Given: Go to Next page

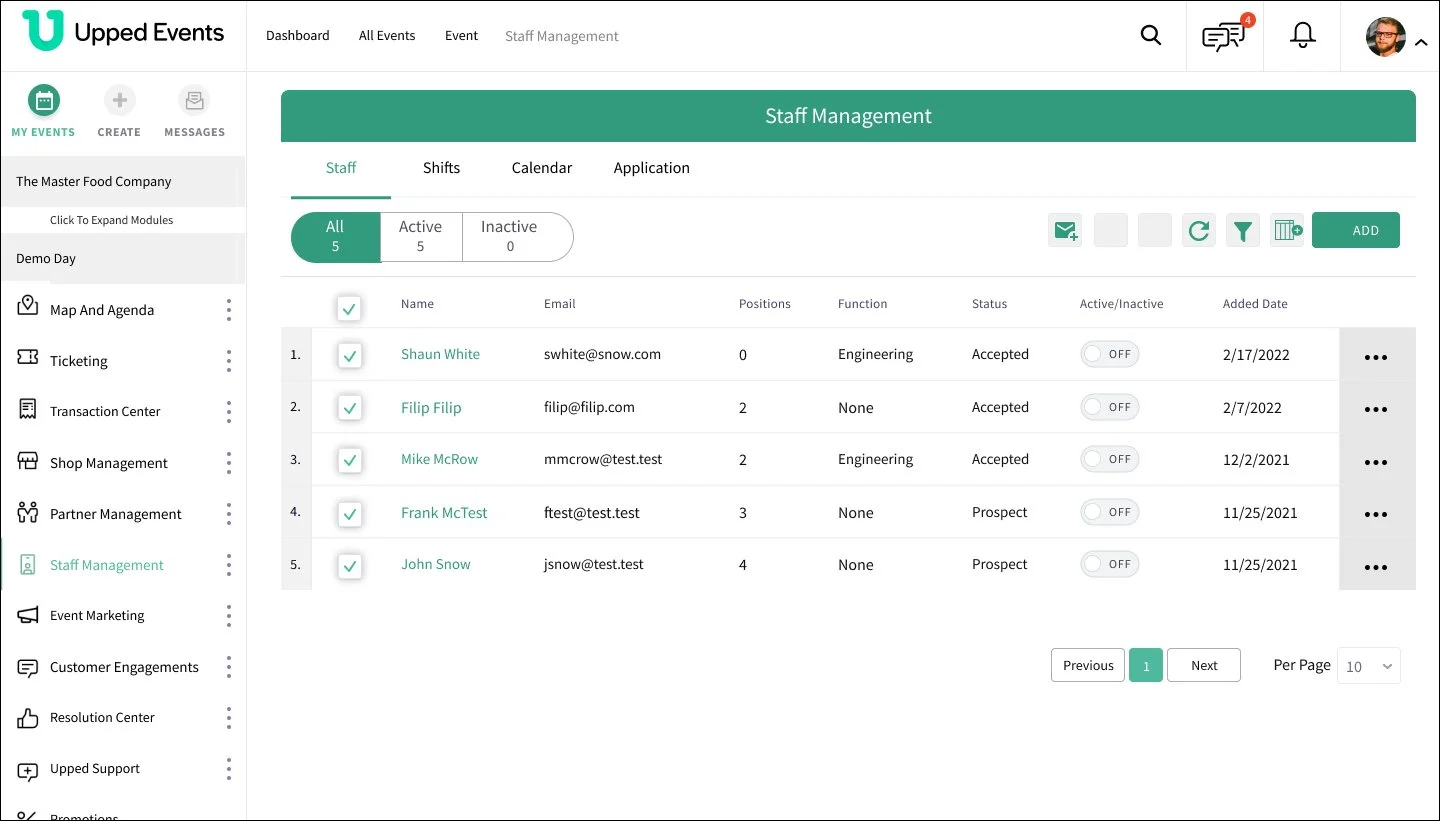Looking at the screenshot, I should pyautogui.click(x=1204, y=665).
